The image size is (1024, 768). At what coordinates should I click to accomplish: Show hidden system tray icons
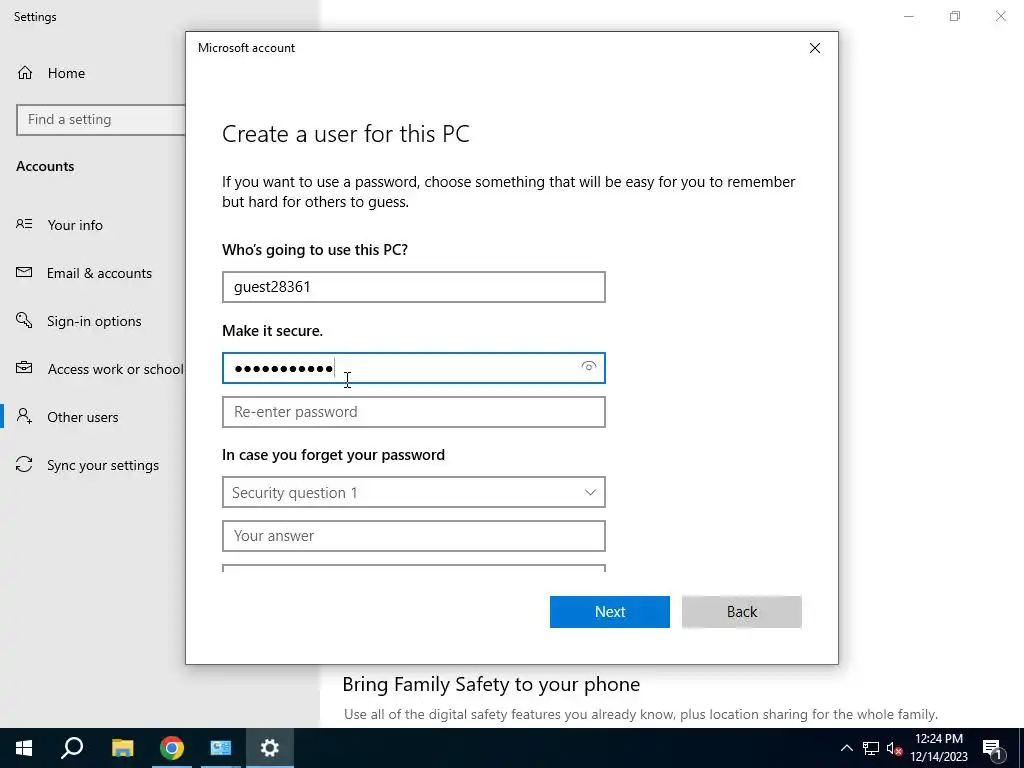[846, 748]
